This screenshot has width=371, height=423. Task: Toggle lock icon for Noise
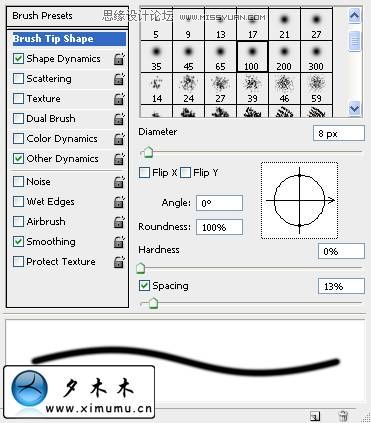click(x=119, y=182)
